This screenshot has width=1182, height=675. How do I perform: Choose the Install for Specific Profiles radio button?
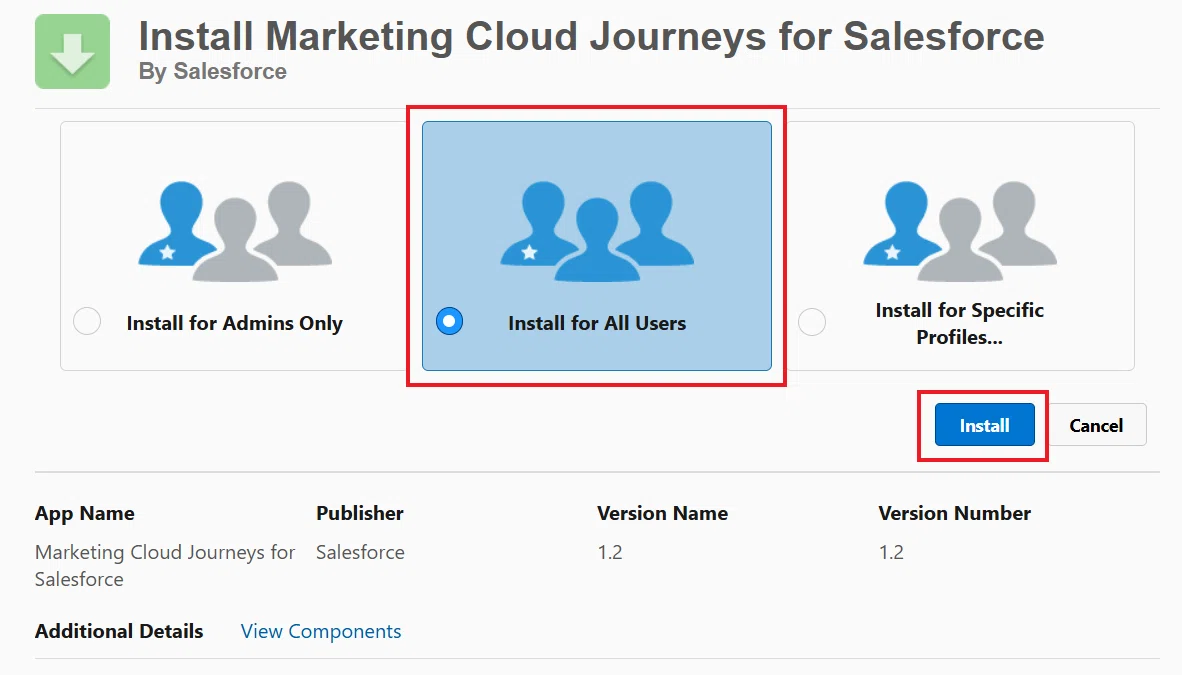coord(812,322)
